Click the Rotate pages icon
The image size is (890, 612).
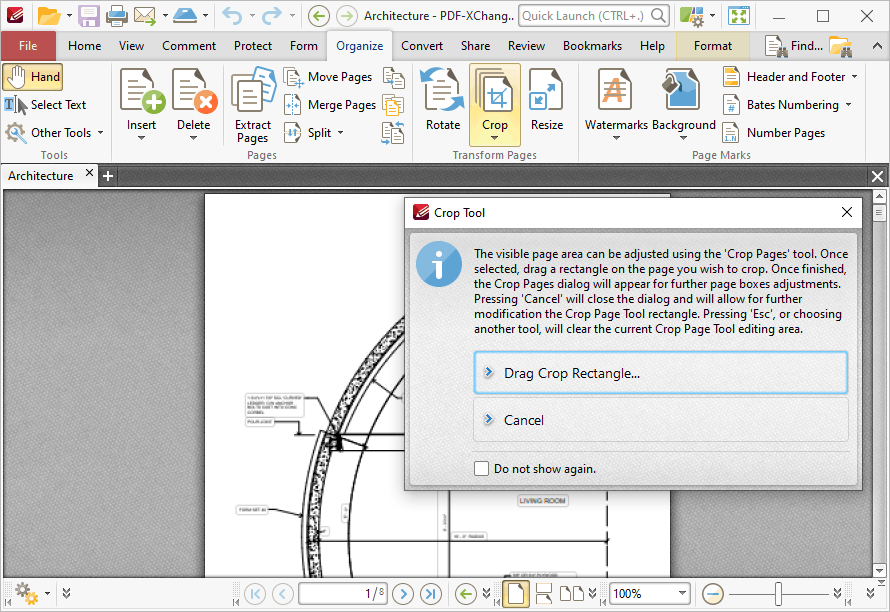click(x=443, y=91)
